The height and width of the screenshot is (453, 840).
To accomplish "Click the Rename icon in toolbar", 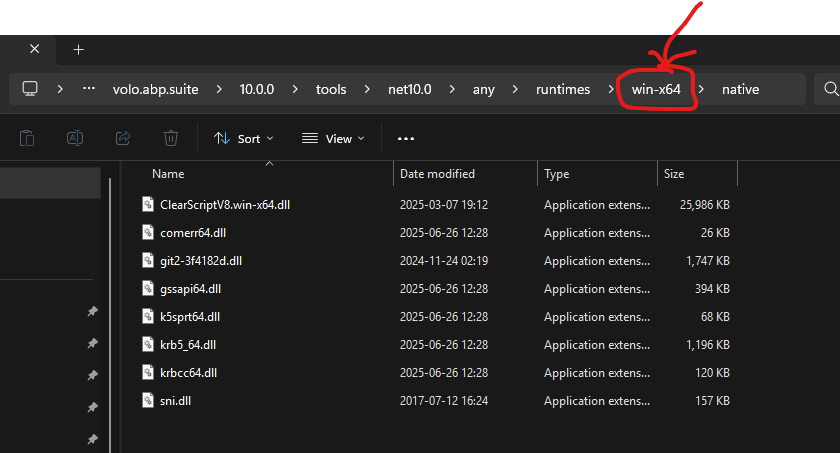I will point(75,139).
